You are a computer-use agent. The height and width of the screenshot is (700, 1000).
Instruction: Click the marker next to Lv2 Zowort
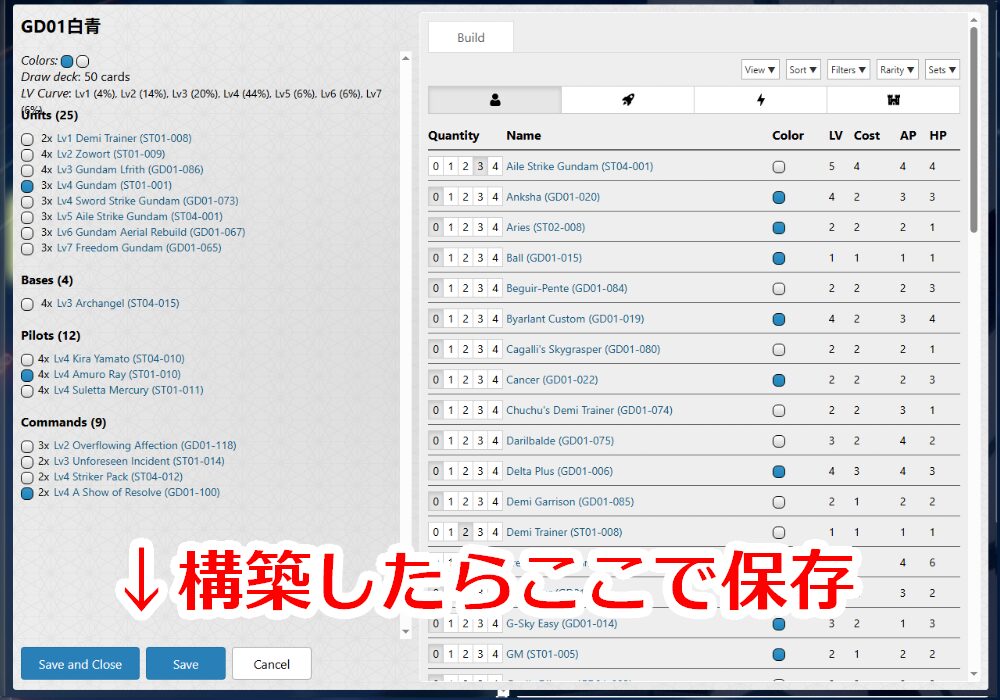coord(27,155)
